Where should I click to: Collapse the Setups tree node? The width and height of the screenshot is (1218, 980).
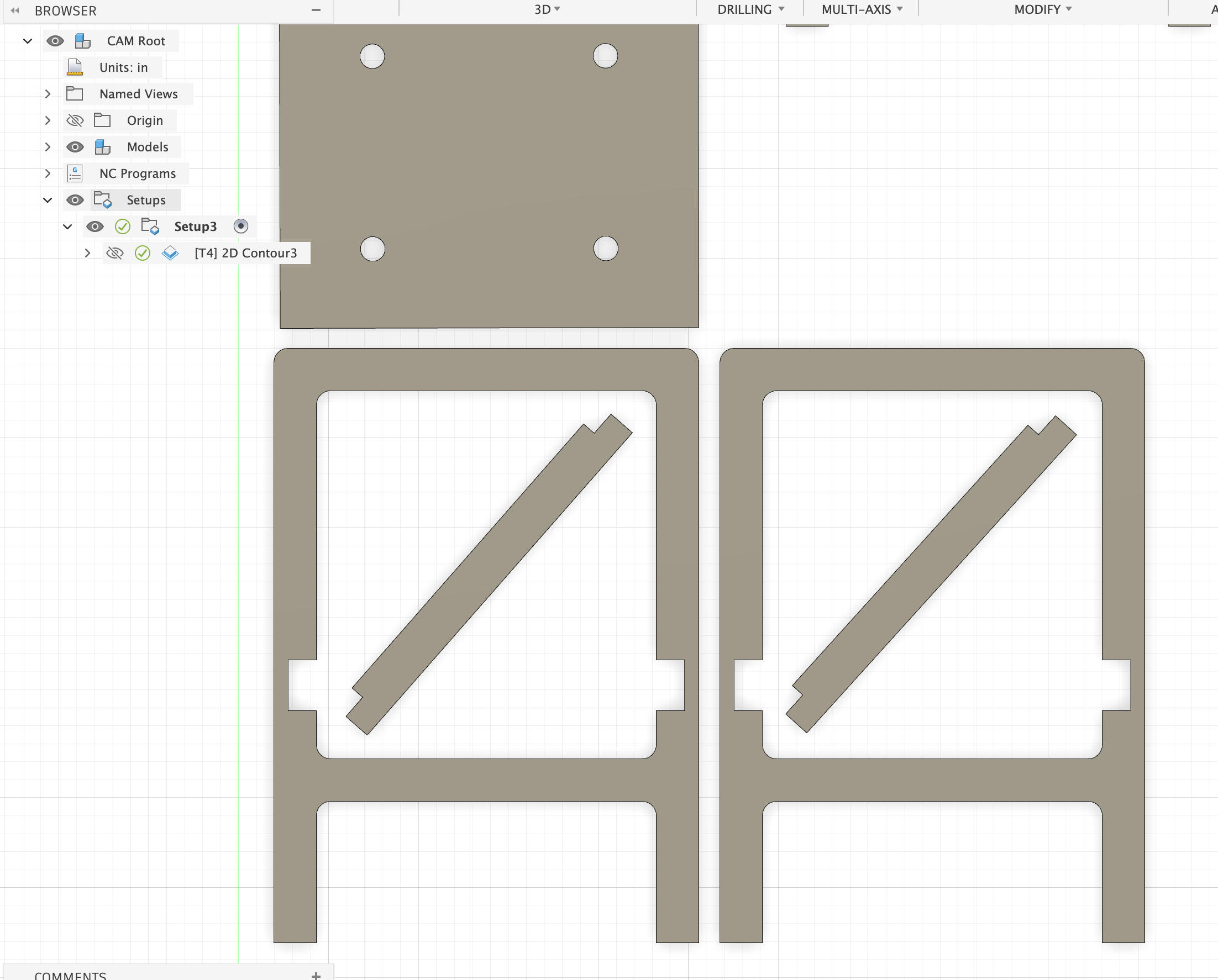pyautogui.click(x=48, y=200)
